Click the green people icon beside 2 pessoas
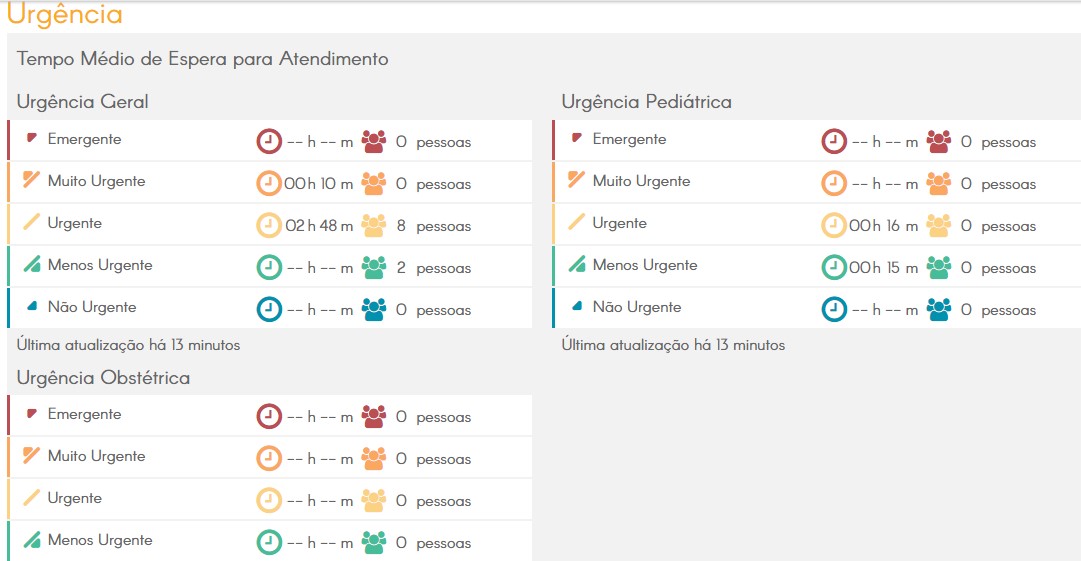 [x=374, y=267]
